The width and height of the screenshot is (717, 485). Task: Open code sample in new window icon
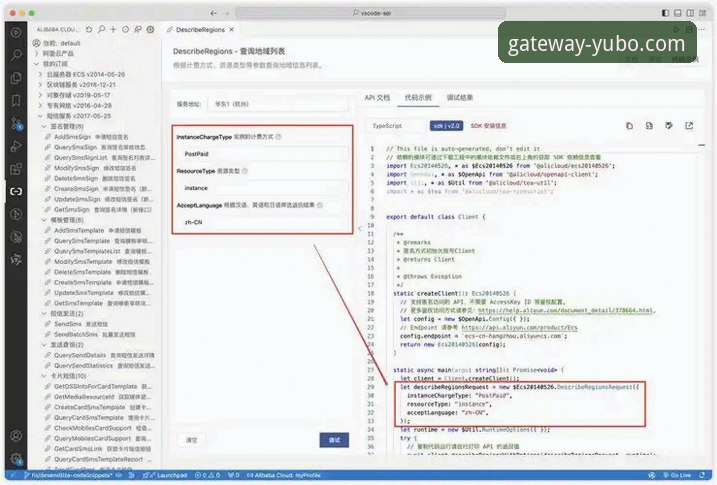tap(689, 126)
